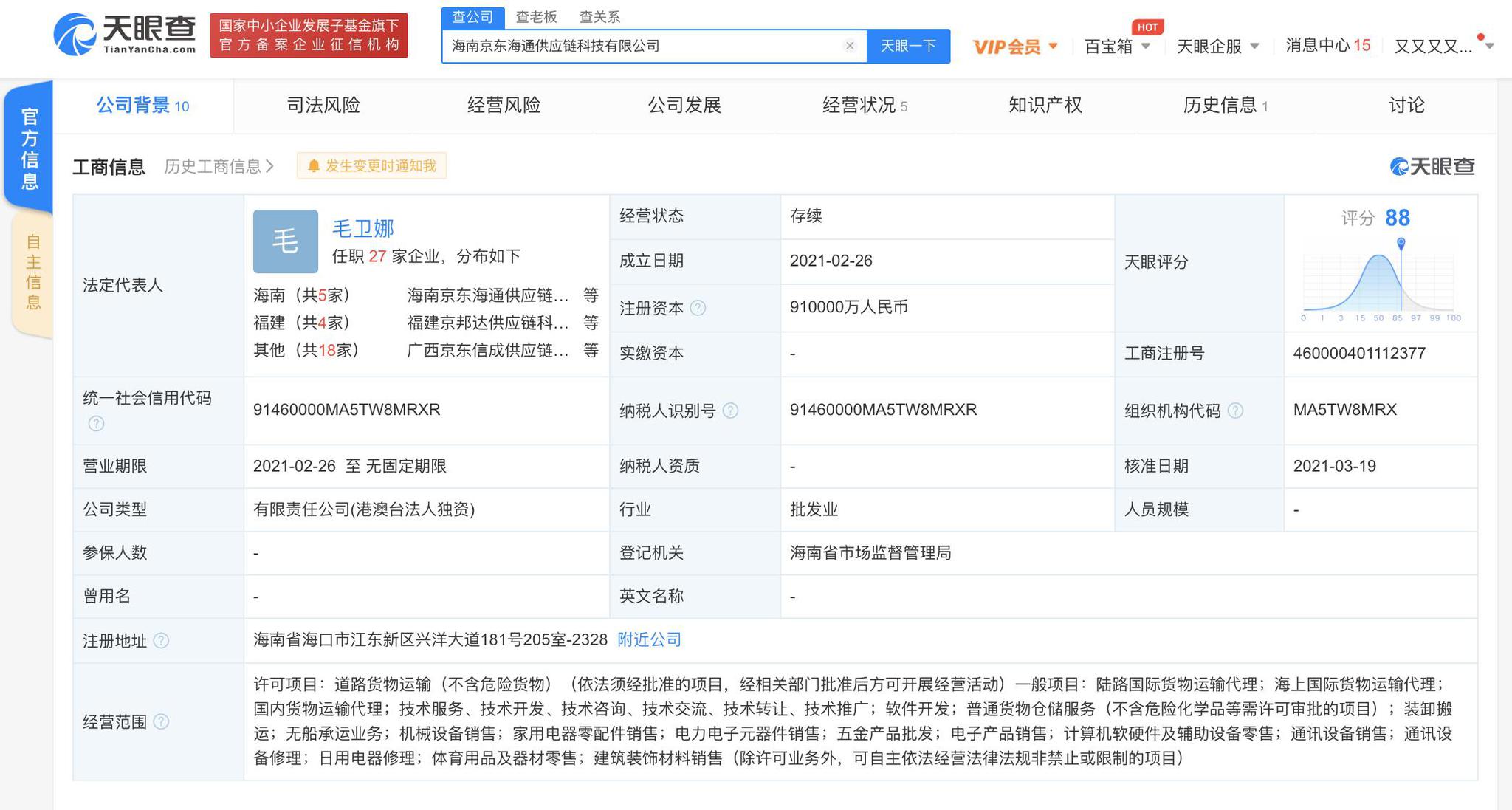Click 海南省市场监督管理局 registration authority
1512x810 pixels.
coord(870,552)
